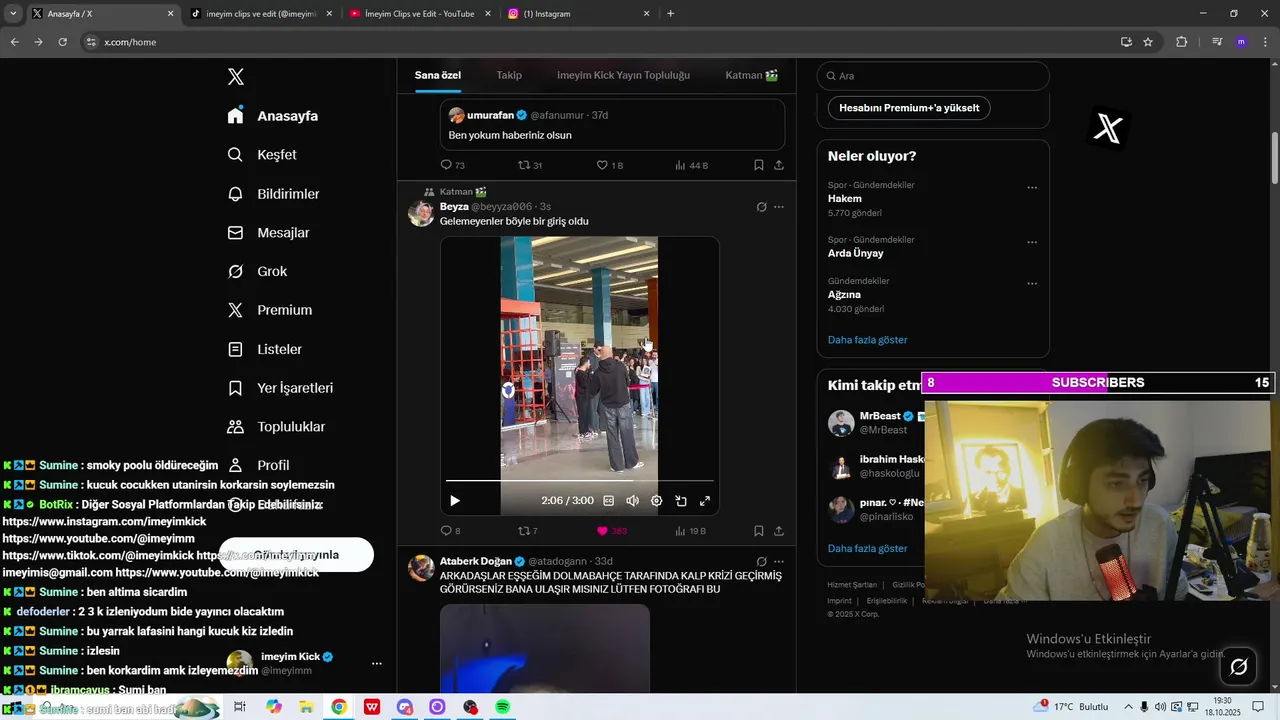Open Keşfet explore page
Viewport: 1280px width, 720px height.
[x=261, y=155]
